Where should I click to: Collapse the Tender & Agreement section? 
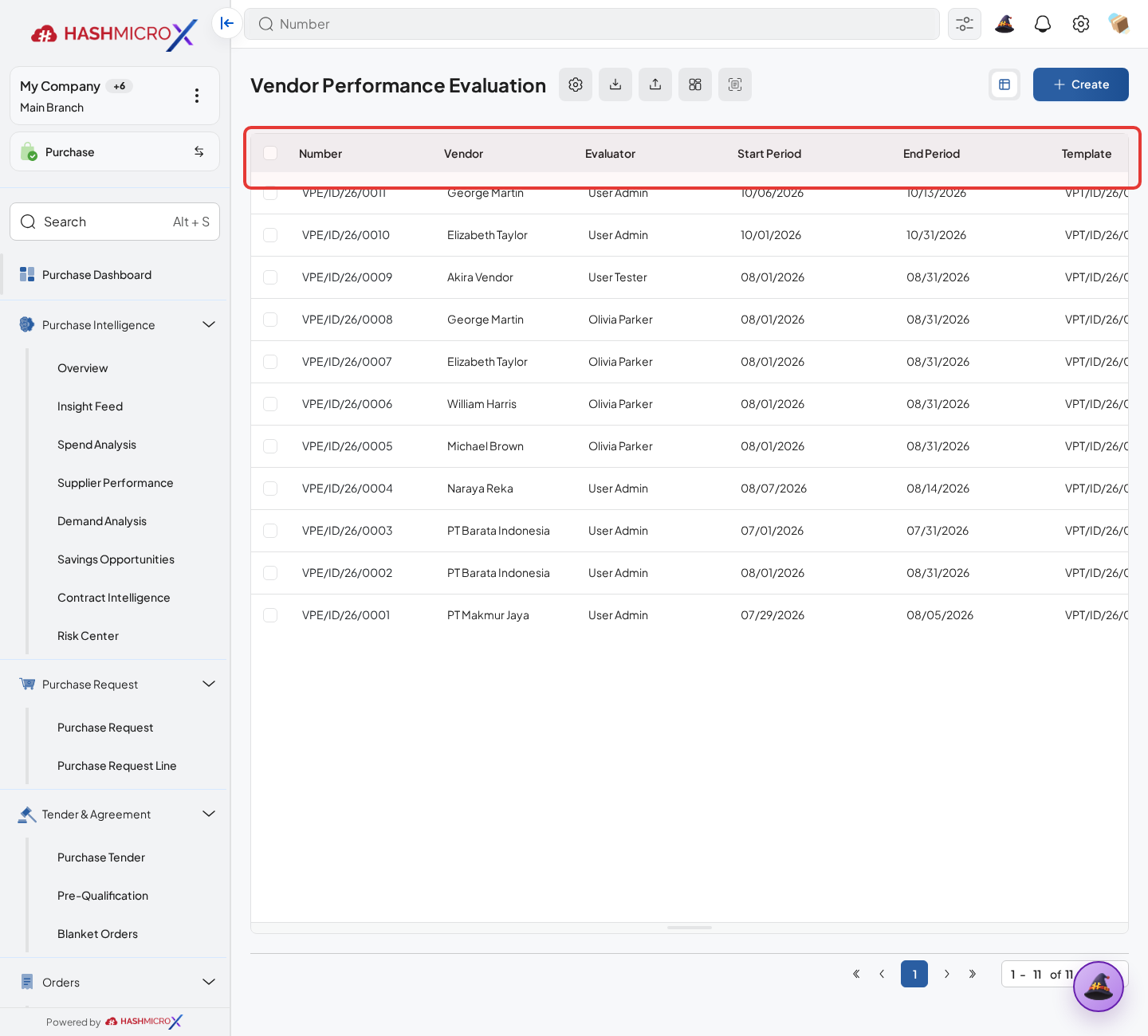pos(209,814)
